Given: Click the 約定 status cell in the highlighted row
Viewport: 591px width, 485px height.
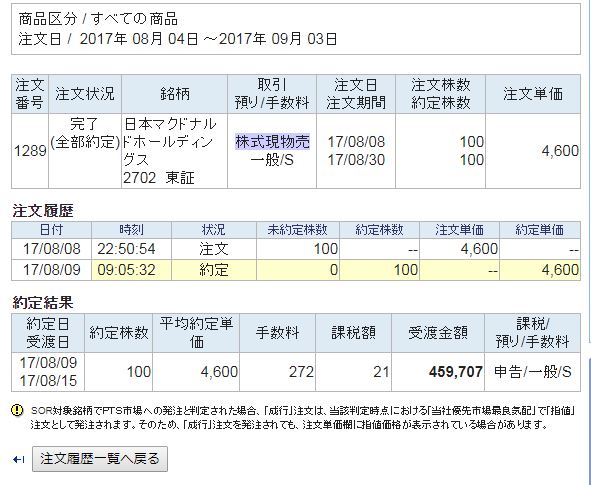Looking at the screenshot, I should [214, 270].
